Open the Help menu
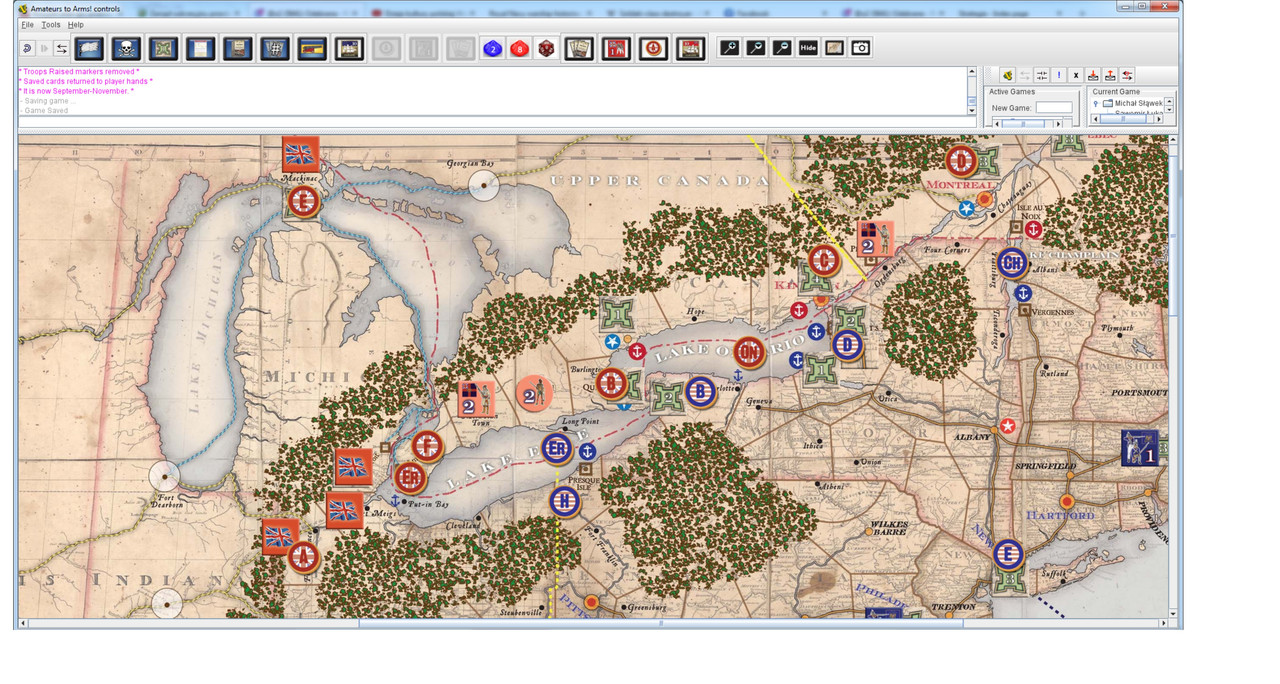The width and height of the screenshot is (1280, 684). pyautogui.click(x=76, y=24)
